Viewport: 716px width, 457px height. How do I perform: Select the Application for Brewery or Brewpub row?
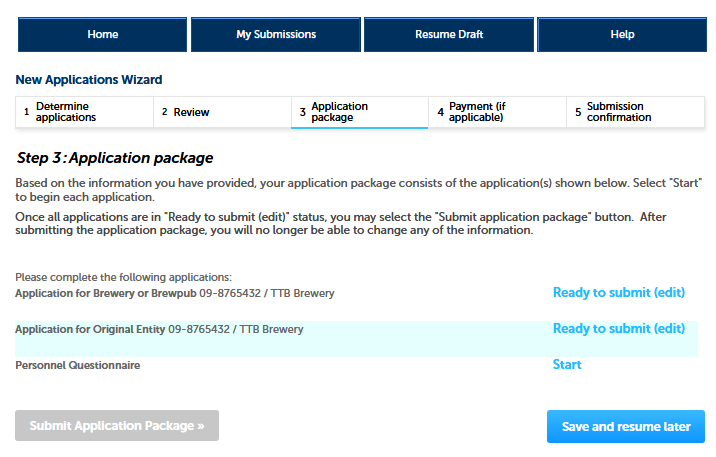tap(175, 294)
